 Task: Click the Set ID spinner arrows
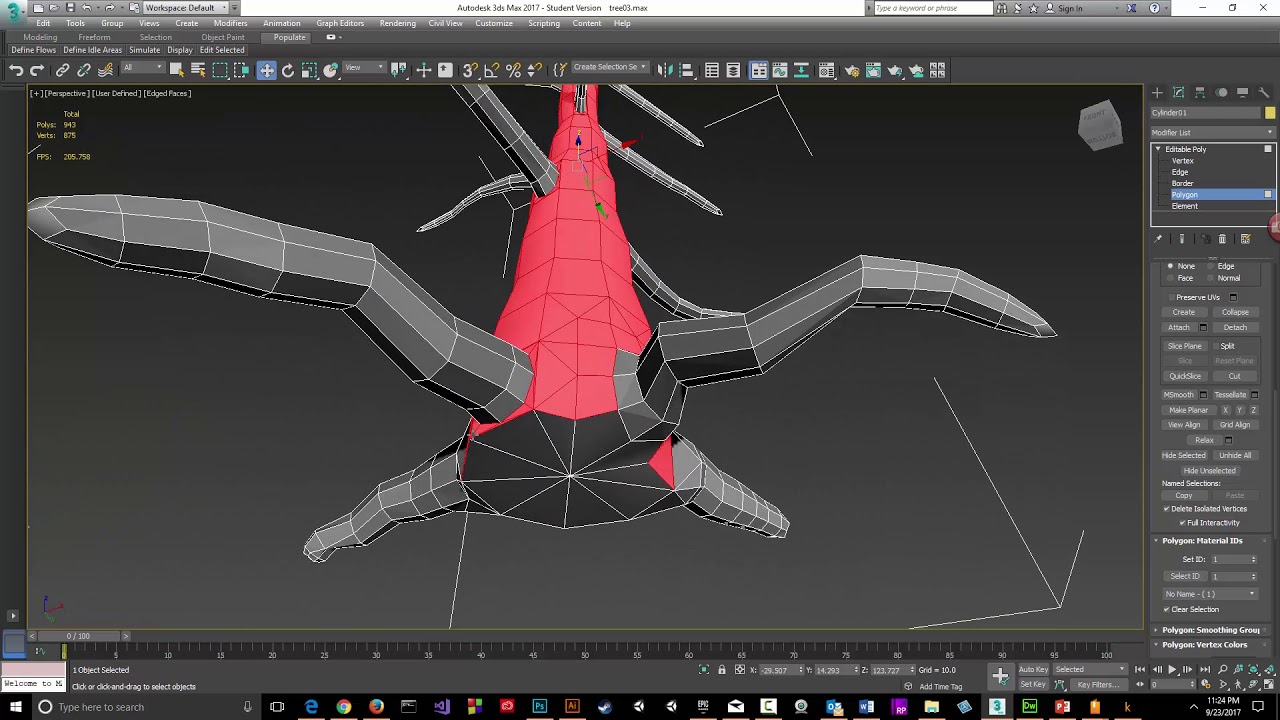[1253, 559]
